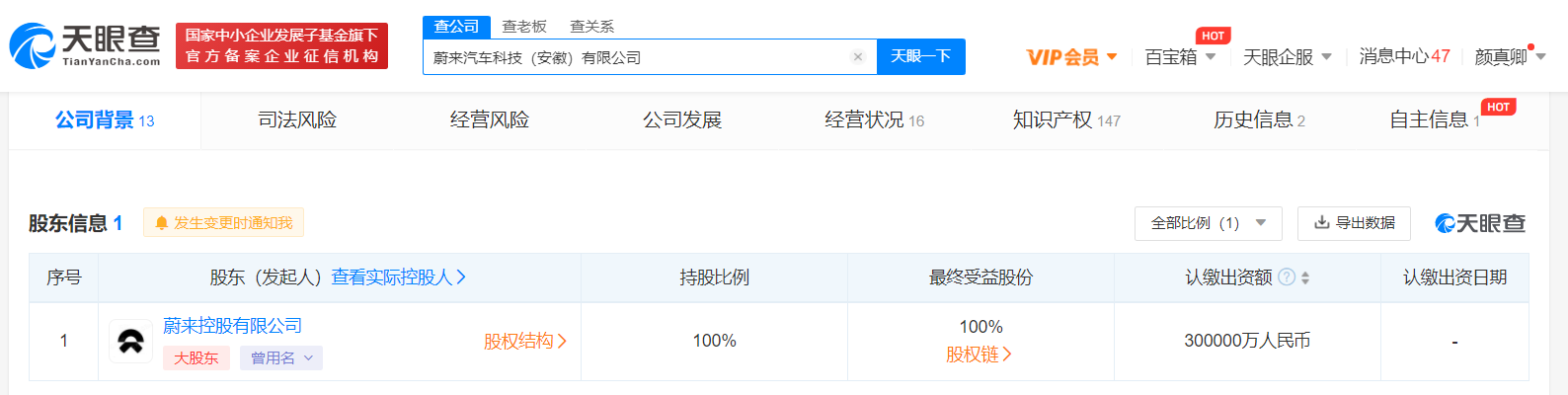Image resolution: width=1568 pixels, height=395 pixels.
Task: Click into the company search input field
Action: point(637,57)
